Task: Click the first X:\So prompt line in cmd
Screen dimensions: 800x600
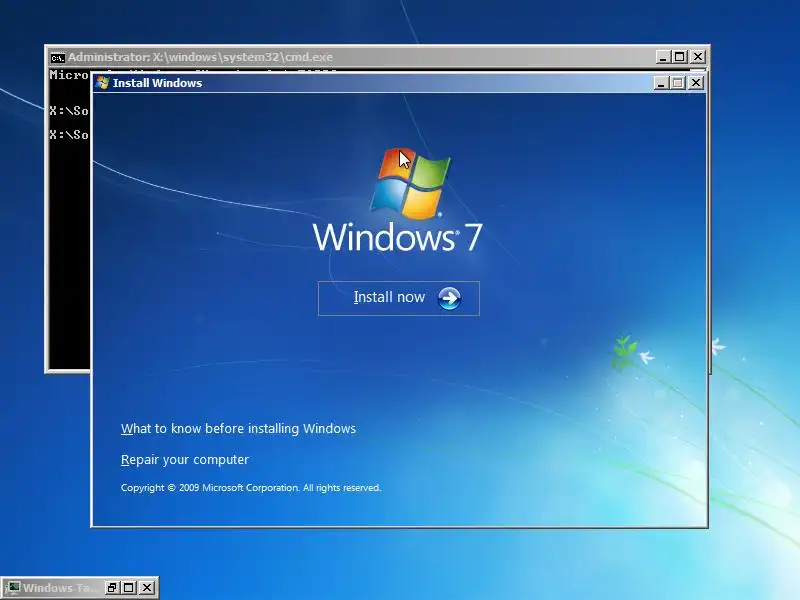Action: (x=69, y=111)
